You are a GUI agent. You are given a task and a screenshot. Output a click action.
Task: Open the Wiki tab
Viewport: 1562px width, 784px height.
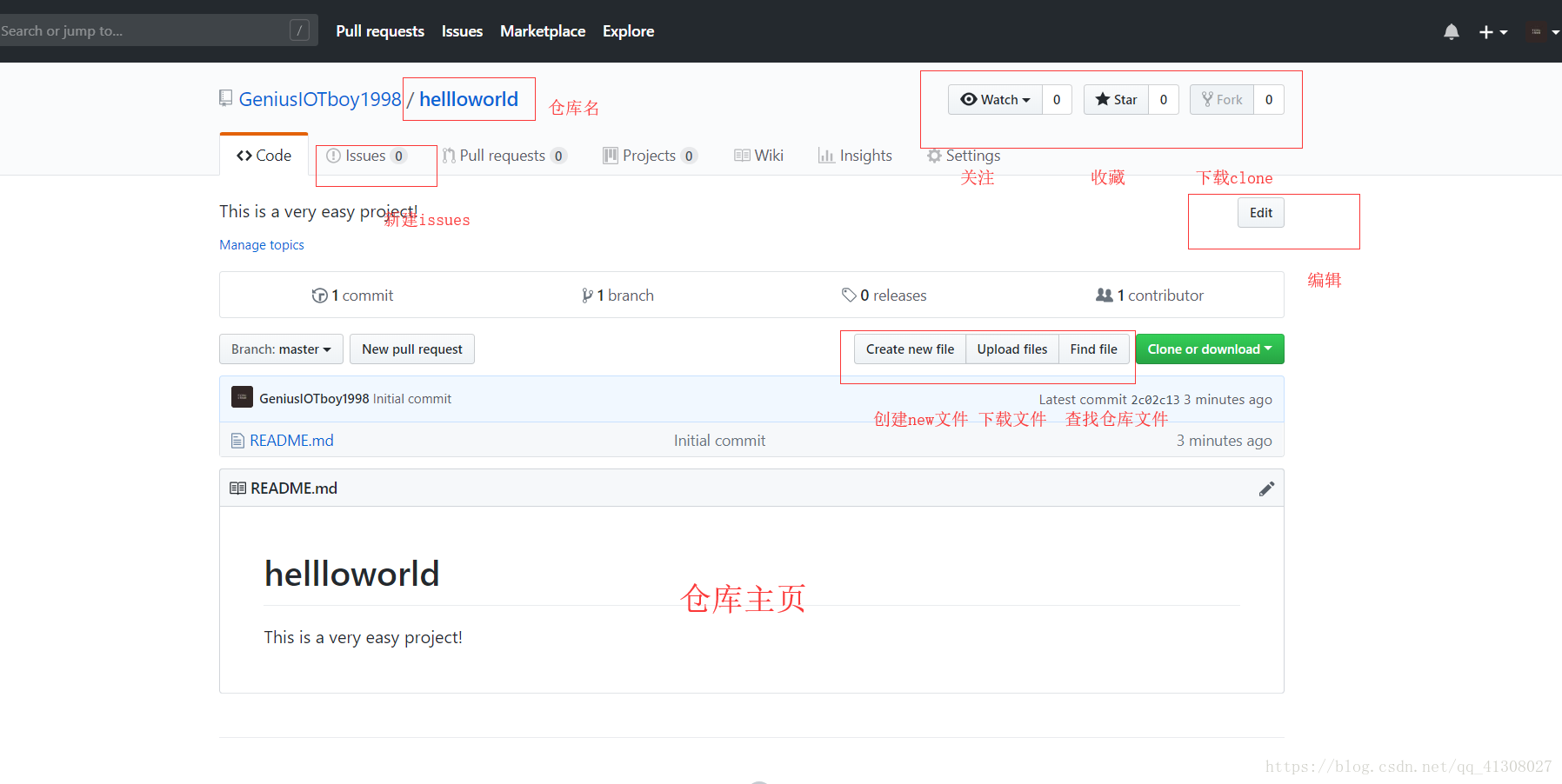click(x=758, y=156)
